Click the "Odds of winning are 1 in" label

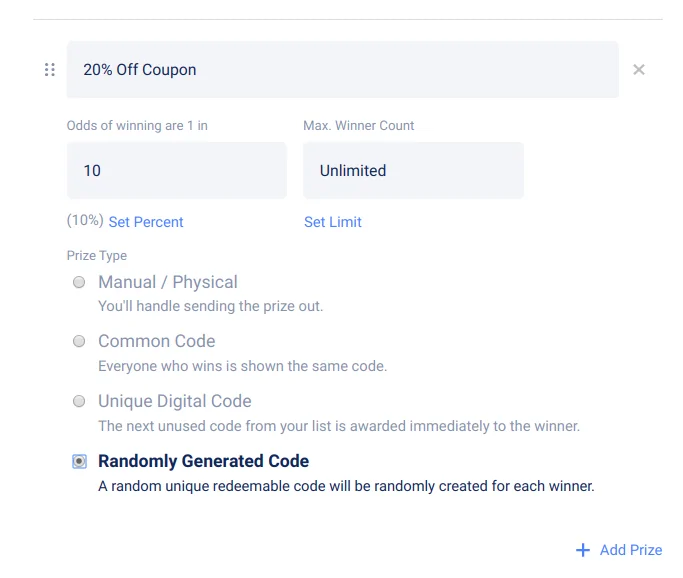[x=137, y=126]
